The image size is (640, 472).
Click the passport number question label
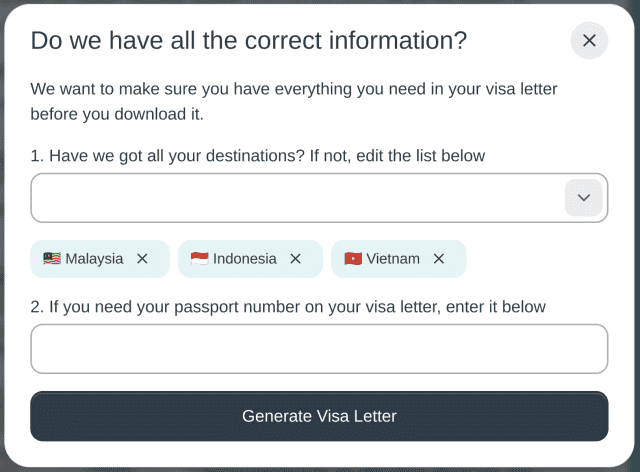tap(288, 307)
